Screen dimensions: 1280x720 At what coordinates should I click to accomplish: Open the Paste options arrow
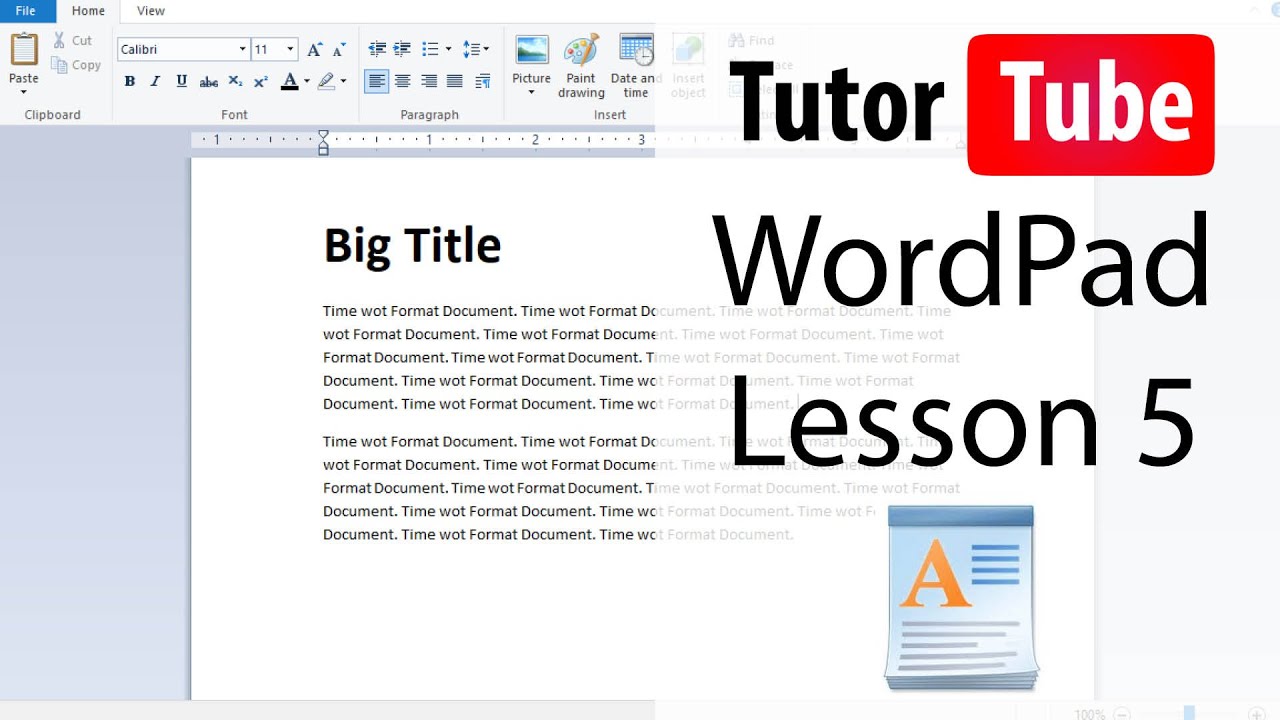coord(24,92)
